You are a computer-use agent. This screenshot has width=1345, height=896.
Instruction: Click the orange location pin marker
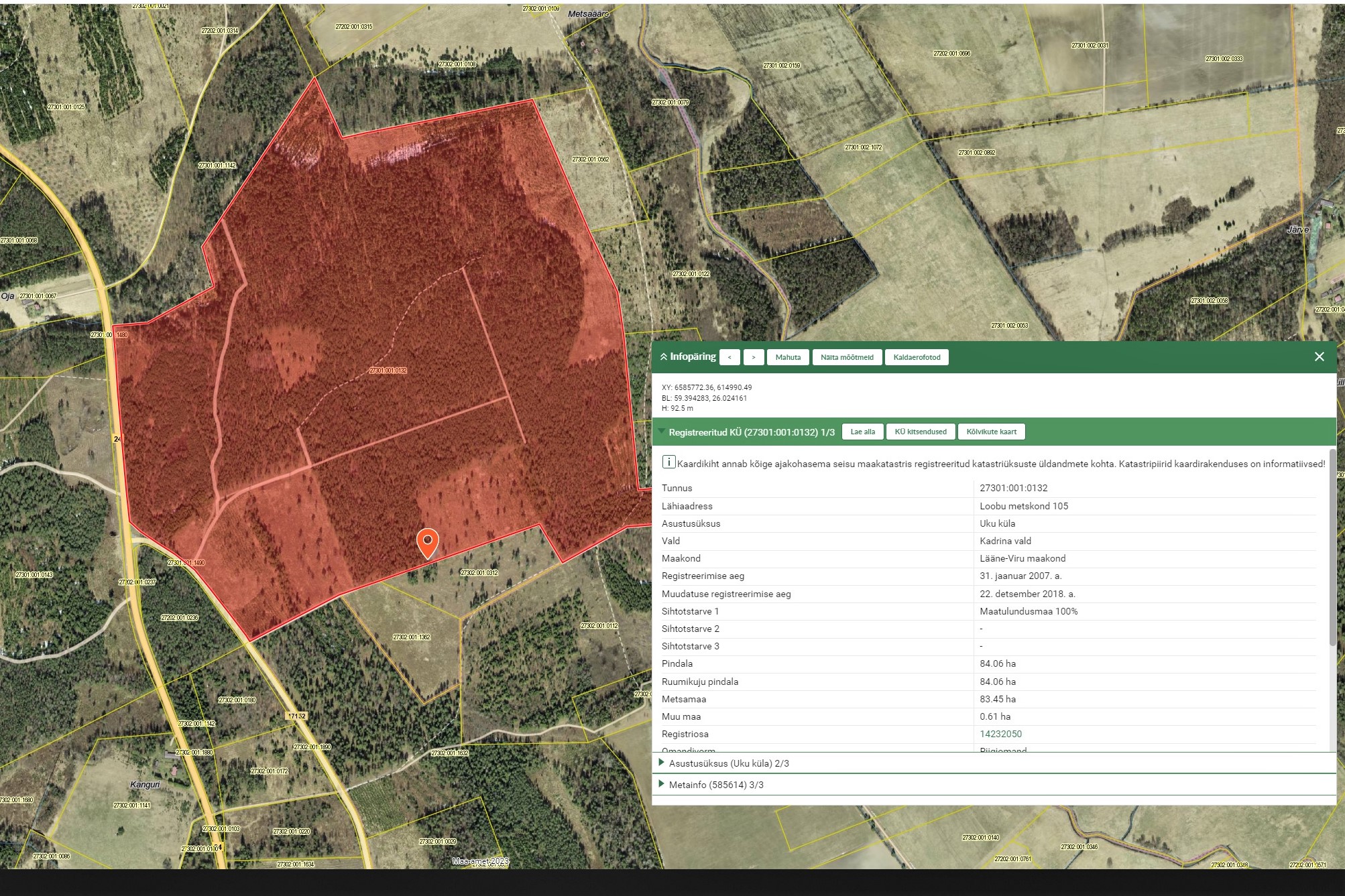pyautogui.click(x=428, y=541)
